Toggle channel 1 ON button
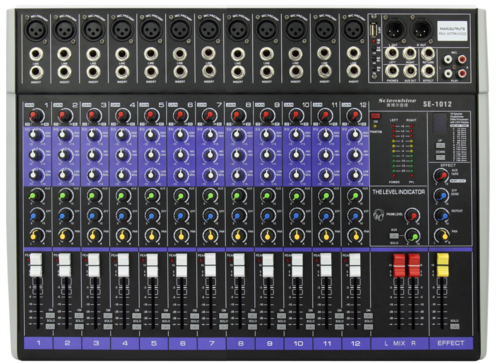Screen dimensions: 500x364 (50, 315)
